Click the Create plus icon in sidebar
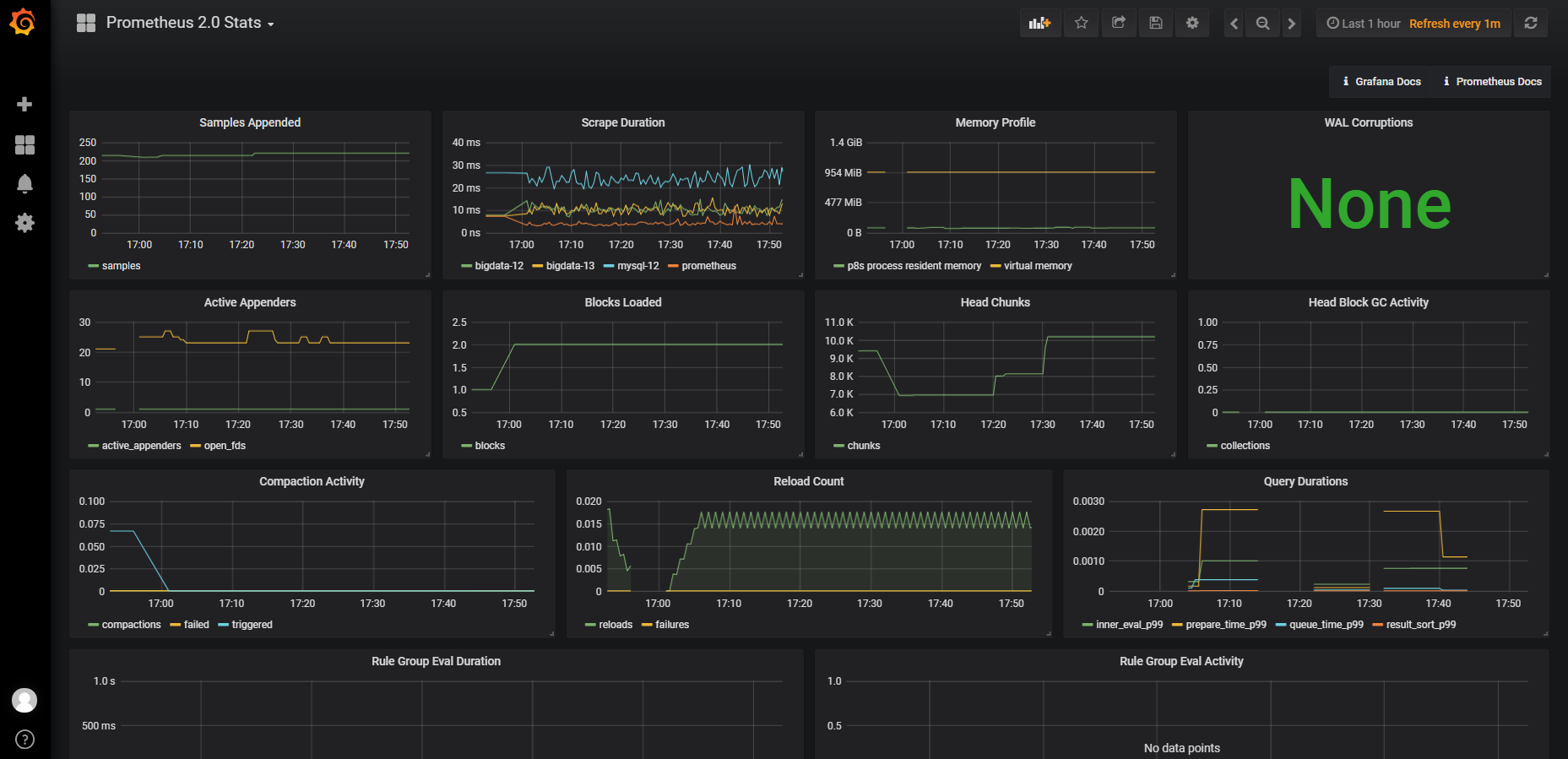Image resolution: width=1568 pixels, height=759 pixels. 24,104
